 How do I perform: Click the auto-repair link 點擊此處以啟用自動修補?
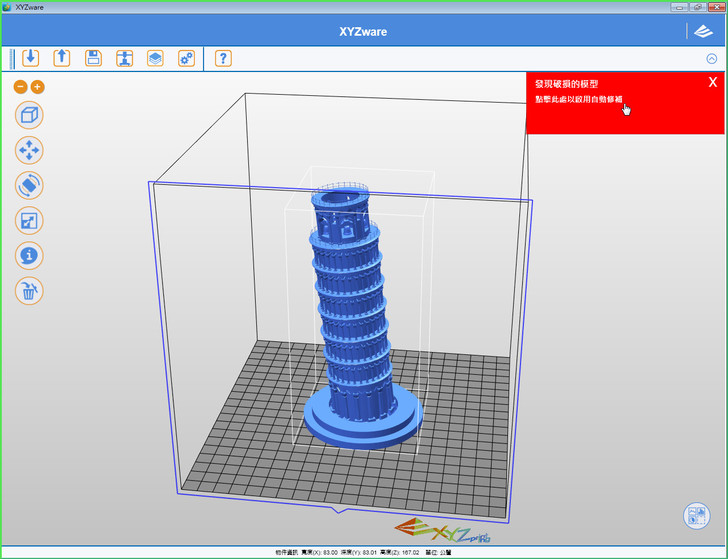[x=578, y=100]
